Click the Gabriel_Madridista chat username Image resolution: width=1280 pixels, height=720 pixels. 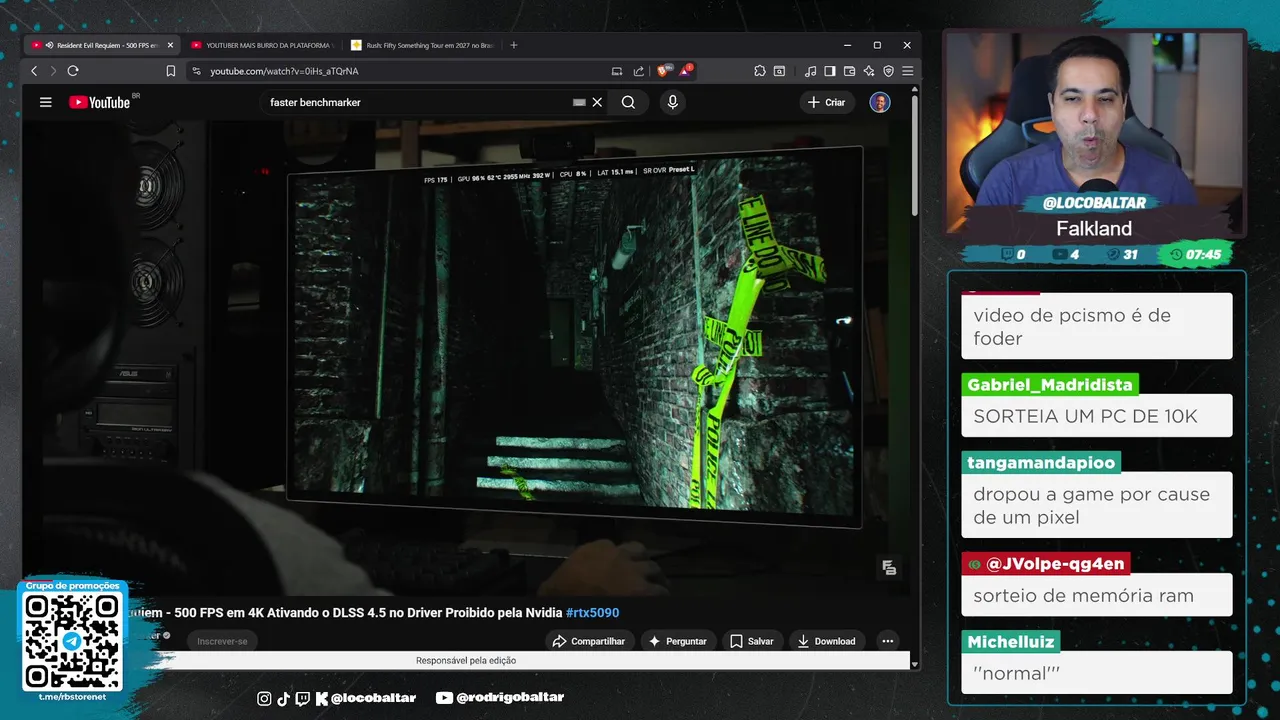pos(1050,385)
